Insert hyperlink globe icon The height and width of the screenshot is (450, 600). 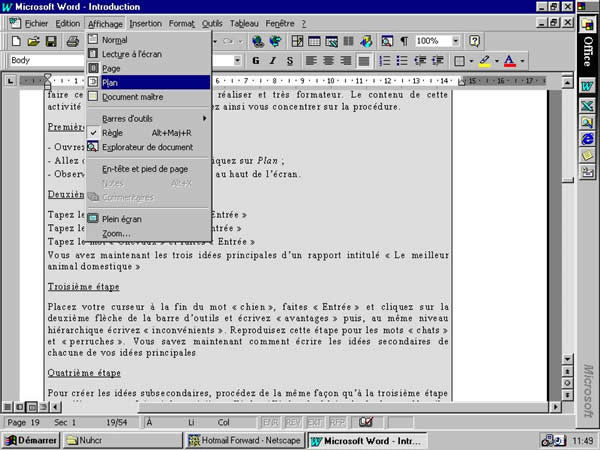click(258, 41)
